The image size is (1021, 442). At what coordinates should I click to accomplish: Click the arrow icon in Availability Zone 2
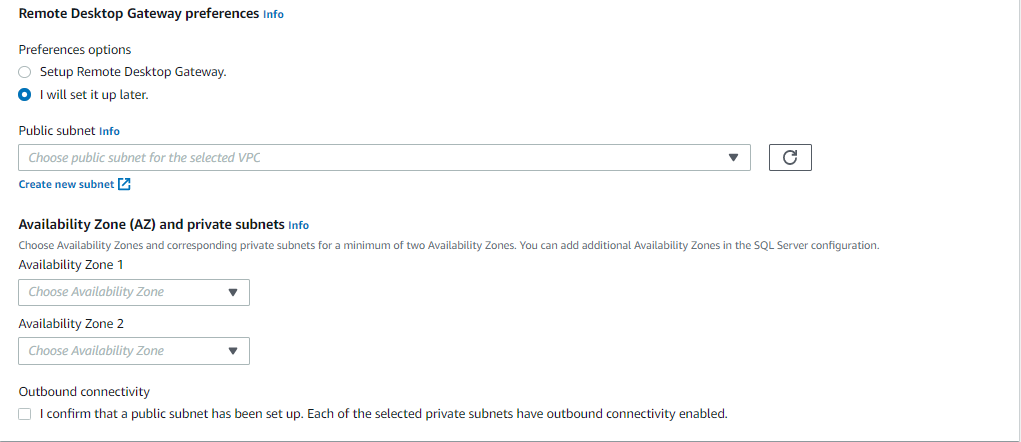click(233, 351)
